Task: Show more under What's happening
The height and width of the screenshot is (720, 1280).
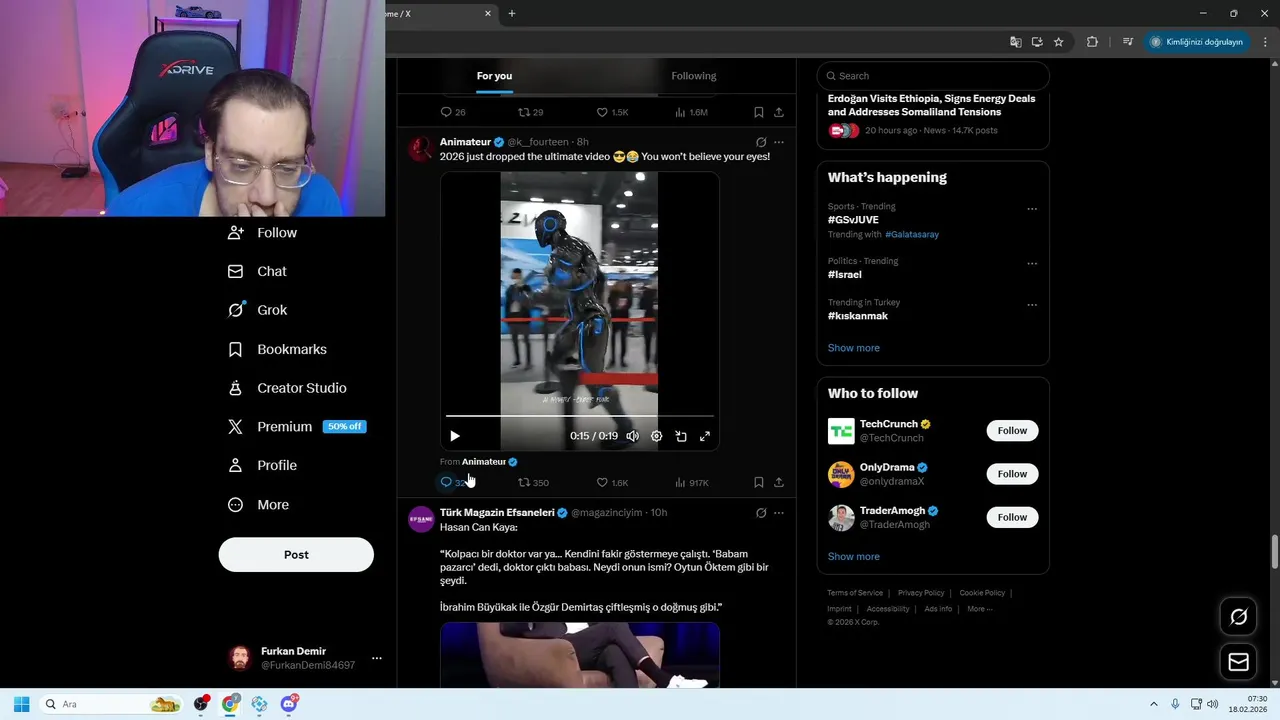Action: click(854, 348)
